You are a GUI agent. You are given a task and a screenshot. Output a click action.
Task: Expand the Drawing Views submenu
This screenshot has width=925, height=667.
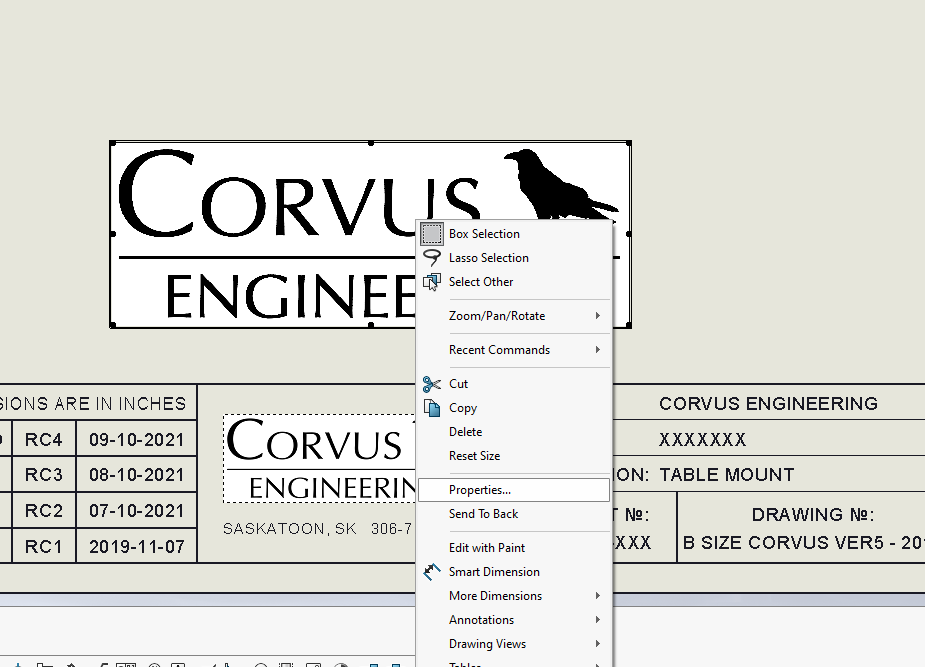[x=513, y=645]
